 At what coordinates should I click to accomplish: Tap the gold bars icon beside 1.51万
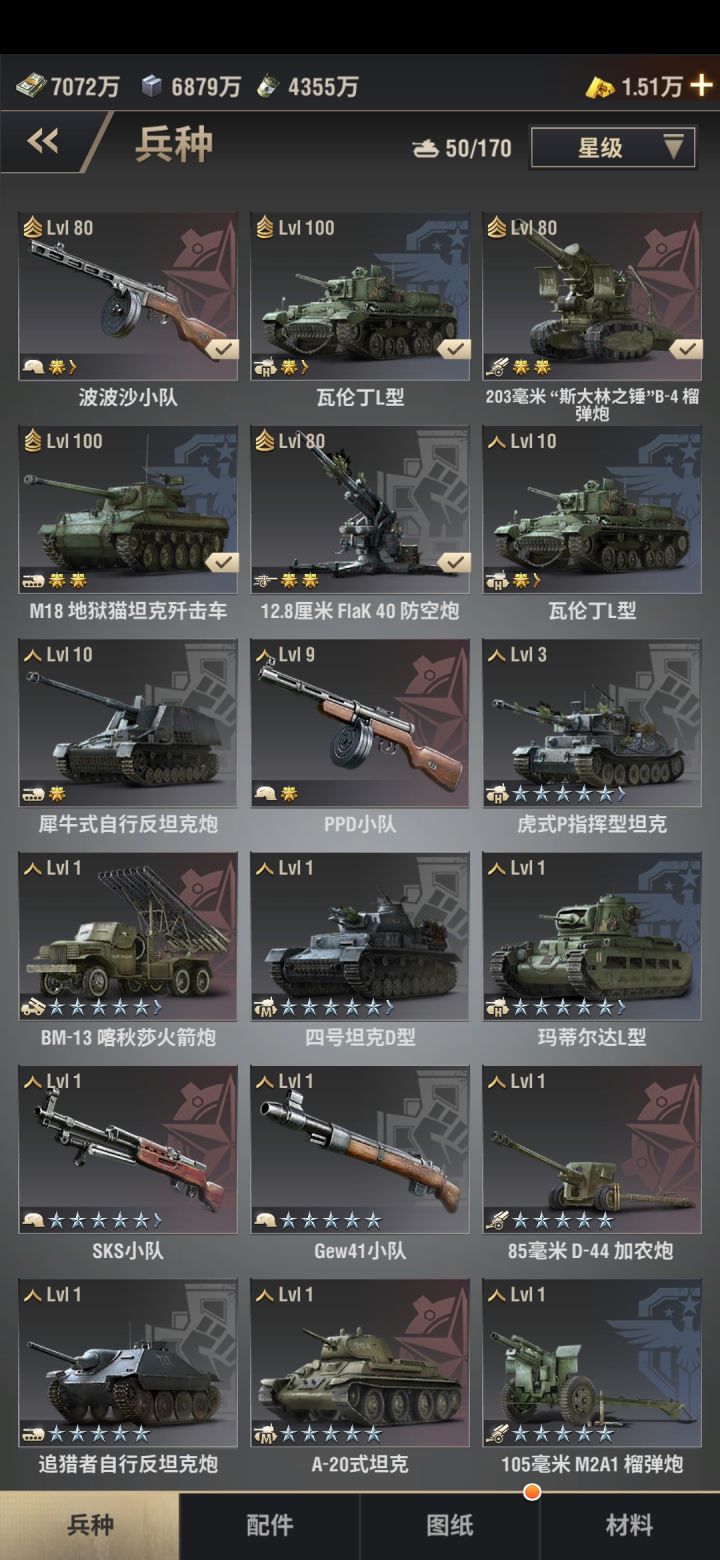[600, 87]
